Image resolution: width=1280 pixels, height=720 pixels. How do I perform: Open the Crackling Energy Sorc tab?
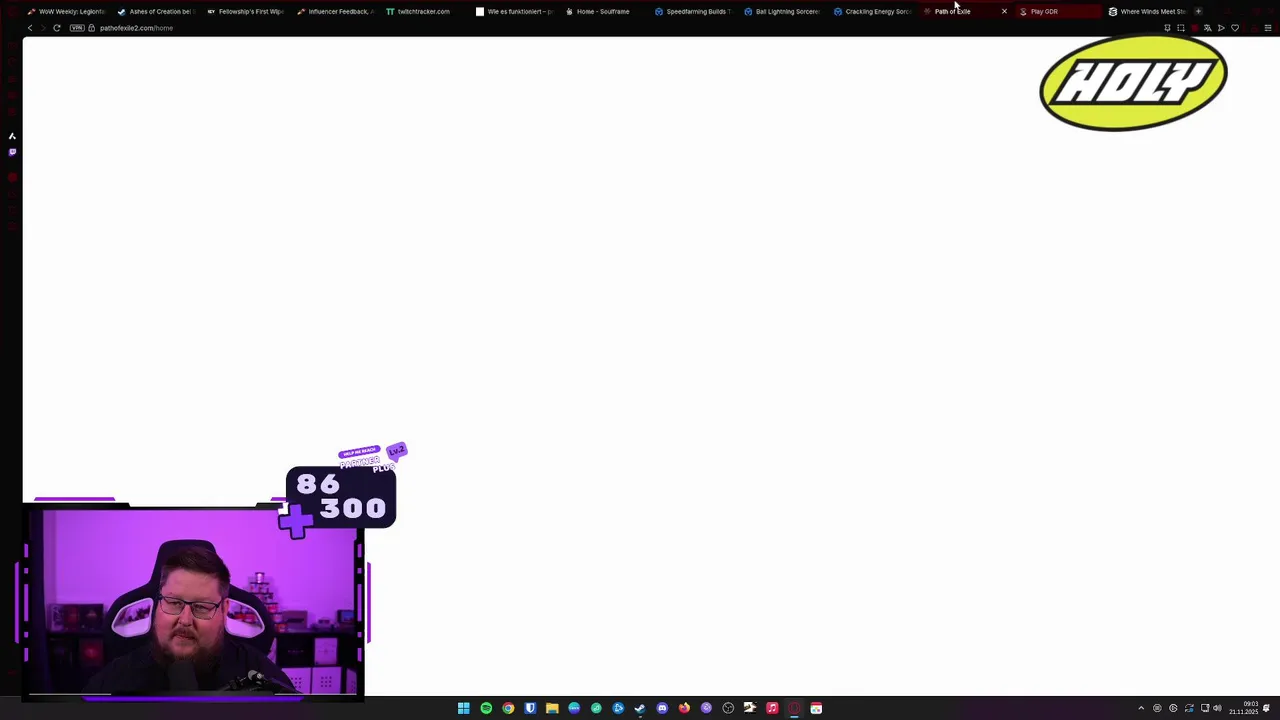(x=872, y=11)
